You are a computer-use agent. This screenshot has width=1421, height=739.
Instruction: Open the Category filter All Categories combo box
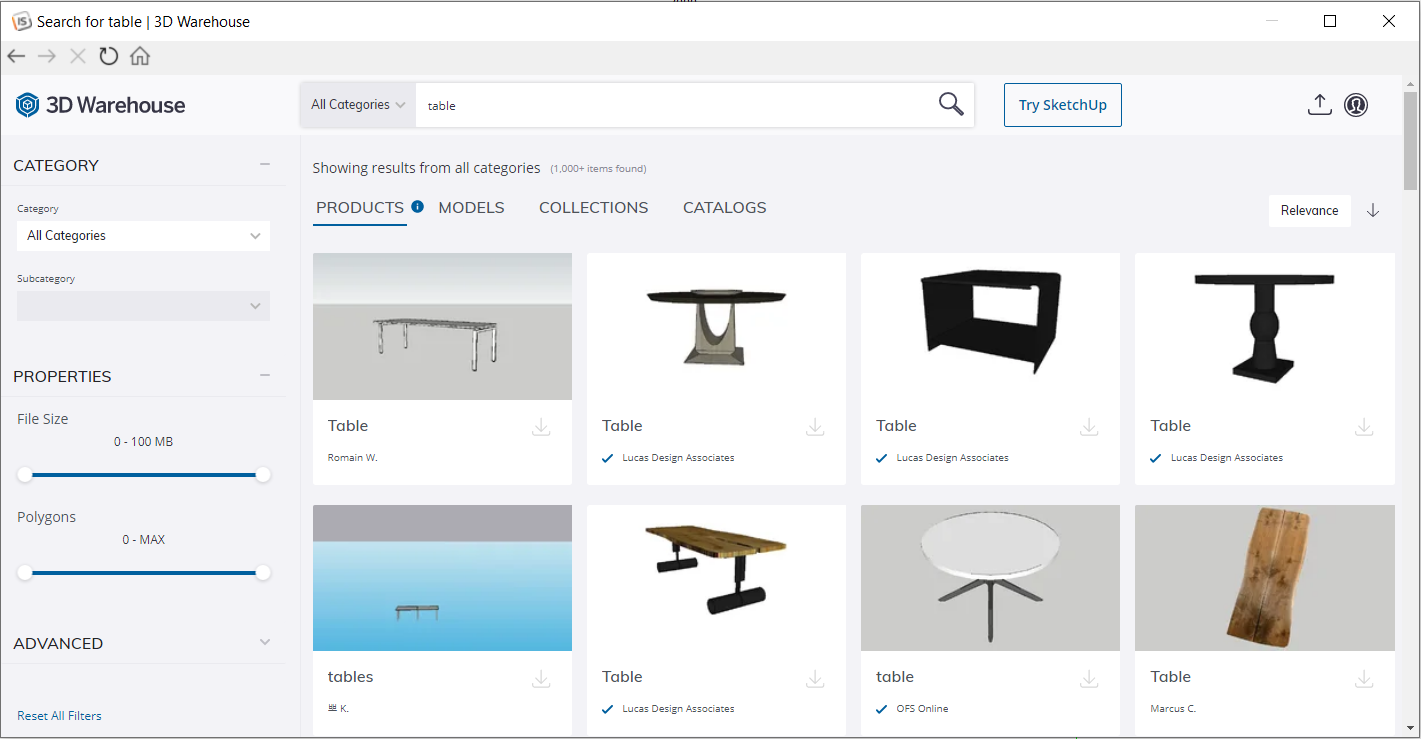[x=143, y=236]
